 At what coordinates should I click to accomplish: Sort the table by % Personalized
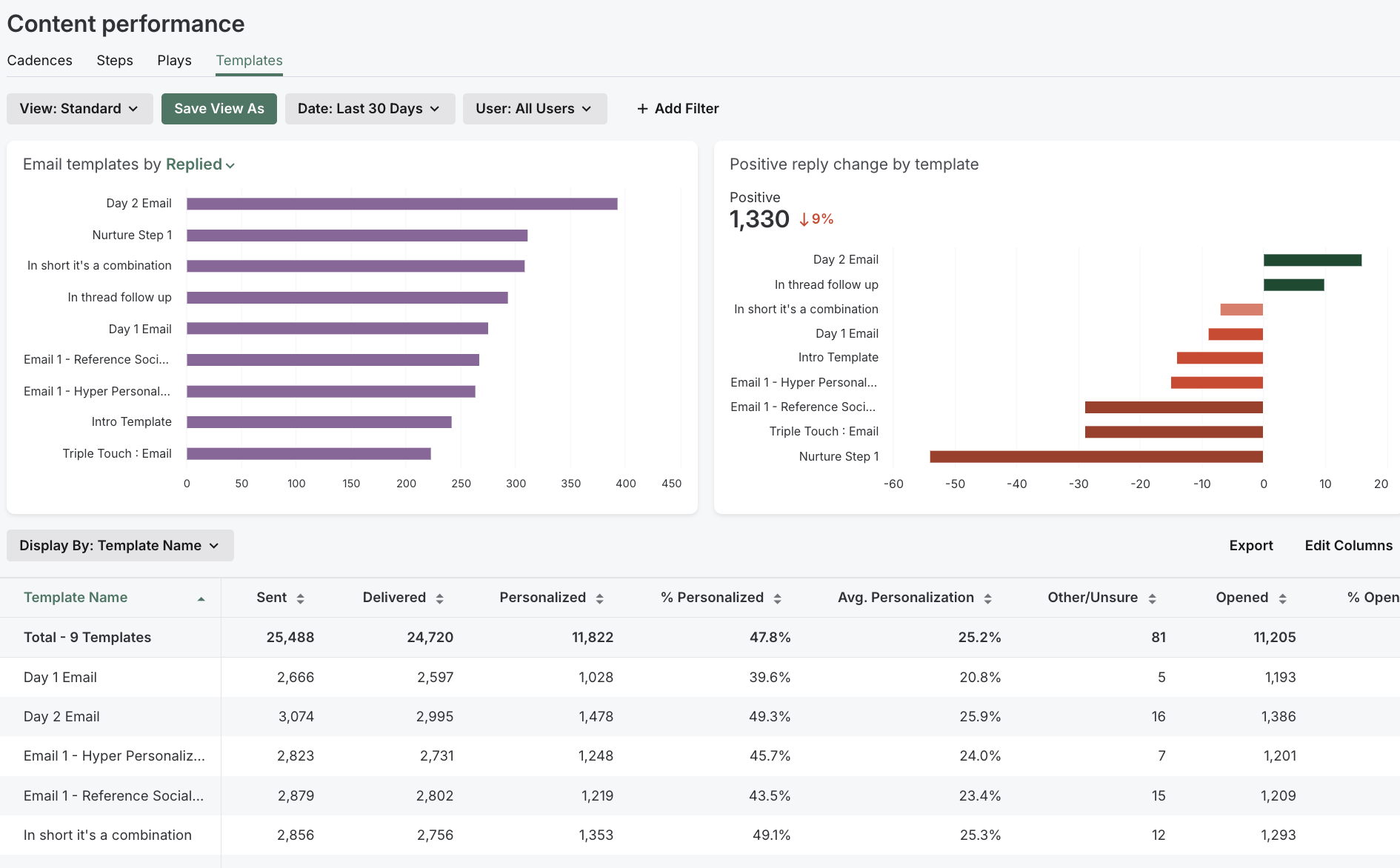pos(777,597)
